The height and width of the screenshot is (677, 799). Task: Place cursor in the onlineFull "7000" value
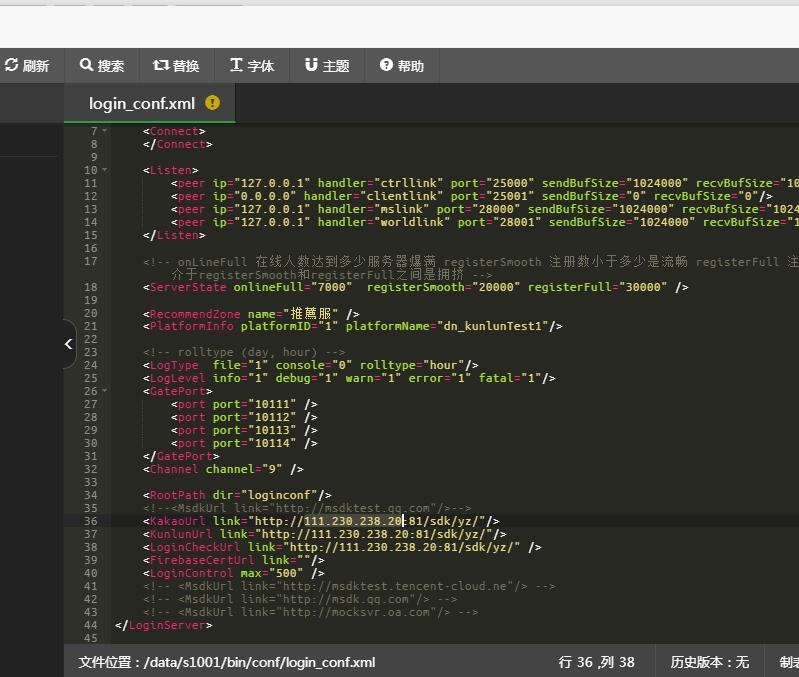pos(333,288)
